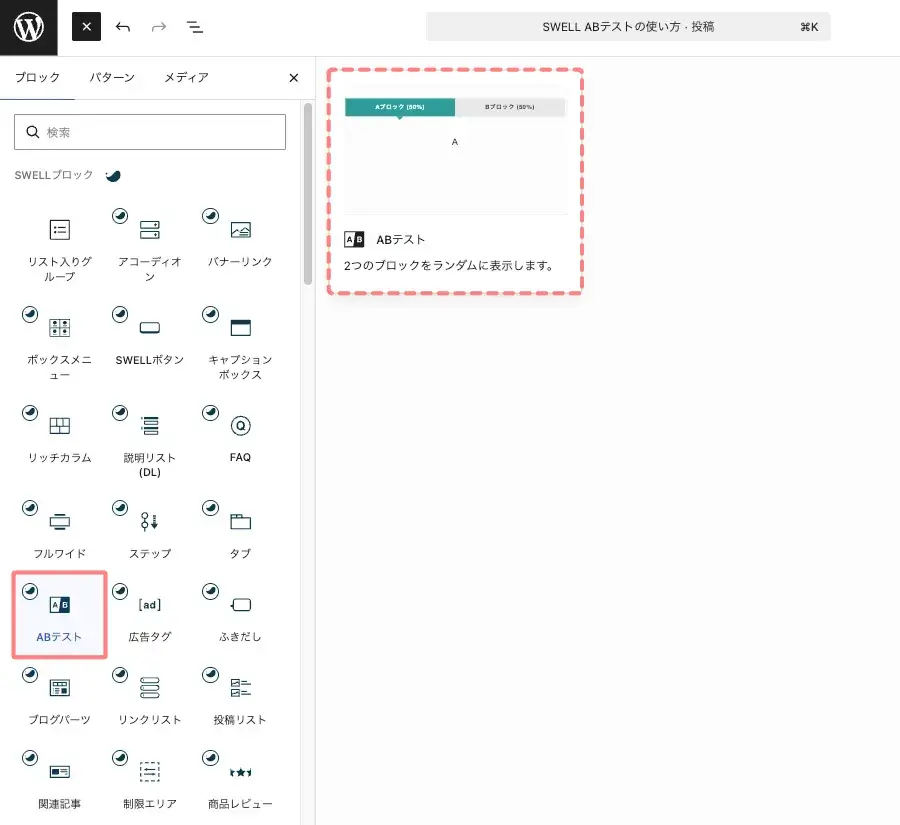
Task: Insert the ABテスト block
Action: point(60,614)
